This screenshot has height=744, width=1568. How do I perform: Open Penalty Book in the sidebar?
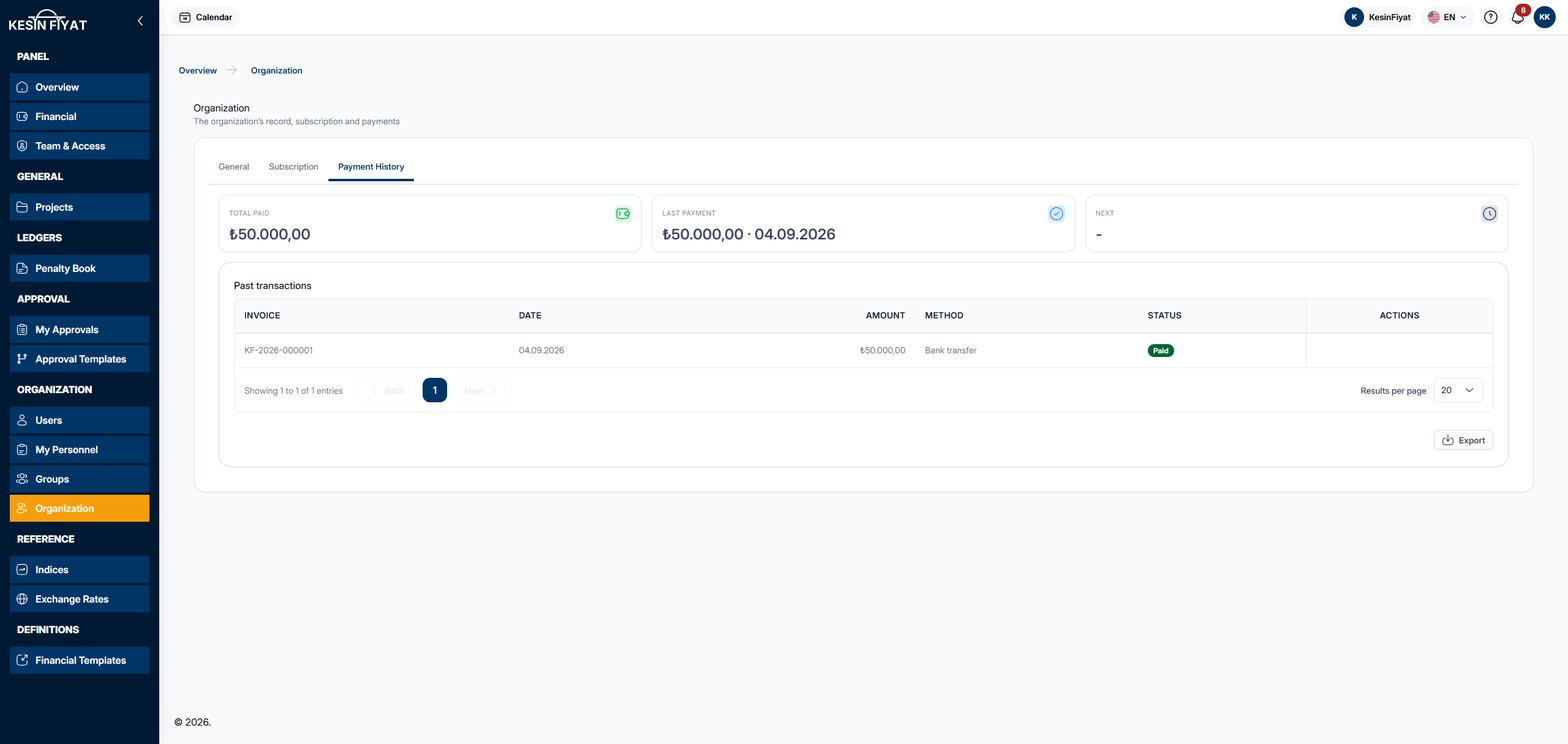point(79,268)
